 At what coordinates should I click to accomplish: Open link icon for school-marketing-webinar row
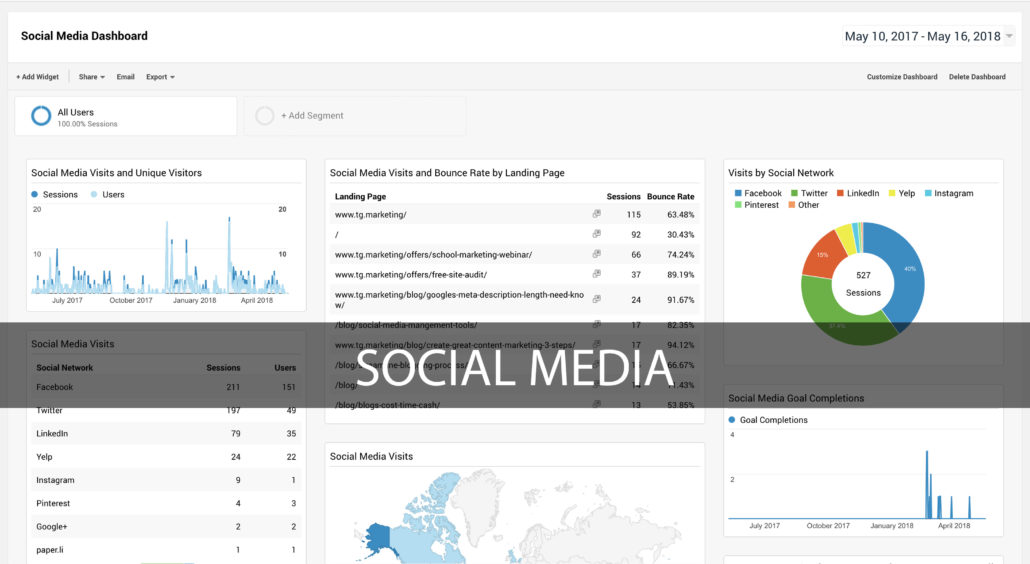pyautogui.click(x=596, y=253)
